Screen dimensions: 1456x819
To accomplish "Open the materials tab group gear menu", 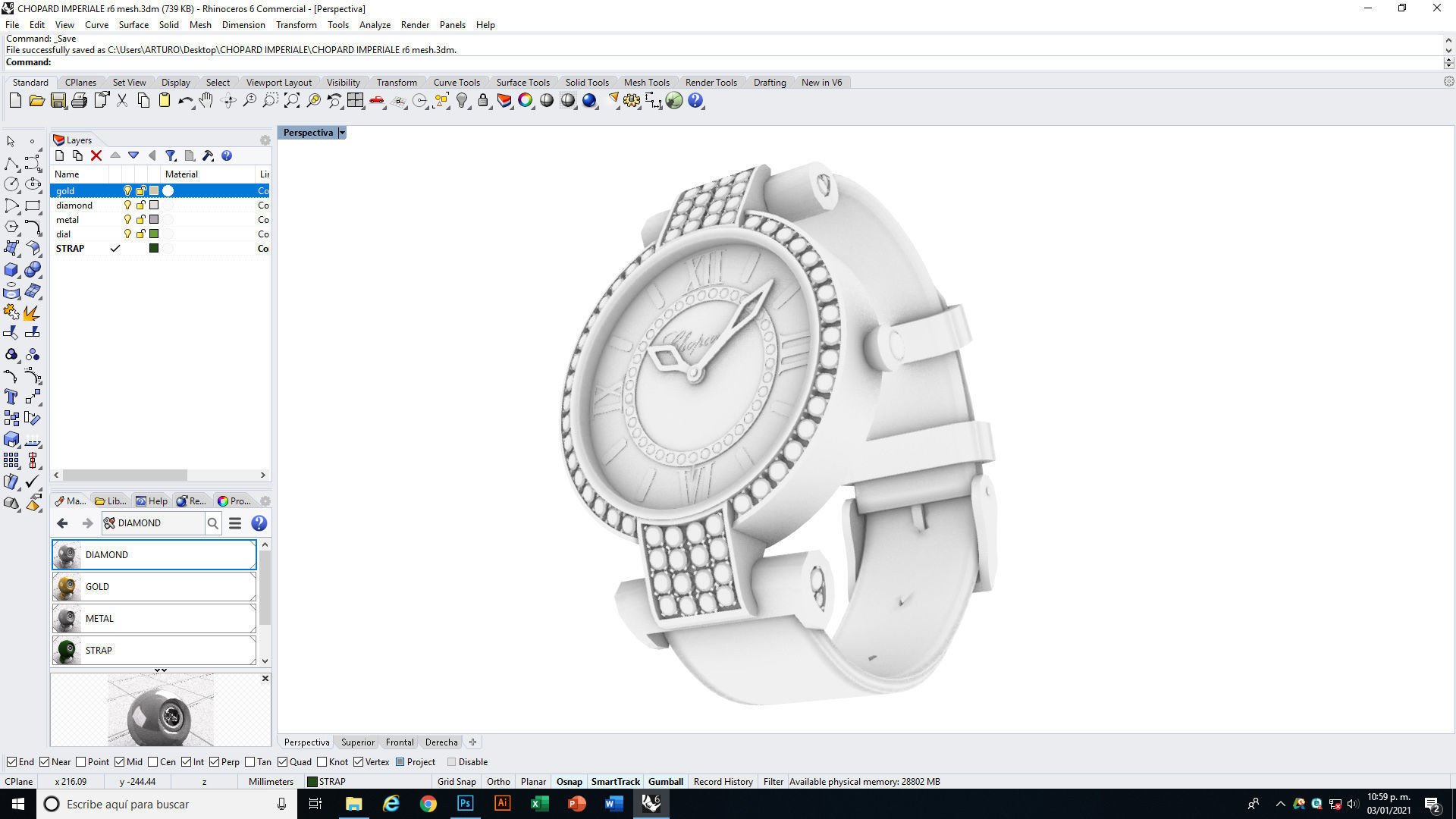I will click(x=265, y=501).
